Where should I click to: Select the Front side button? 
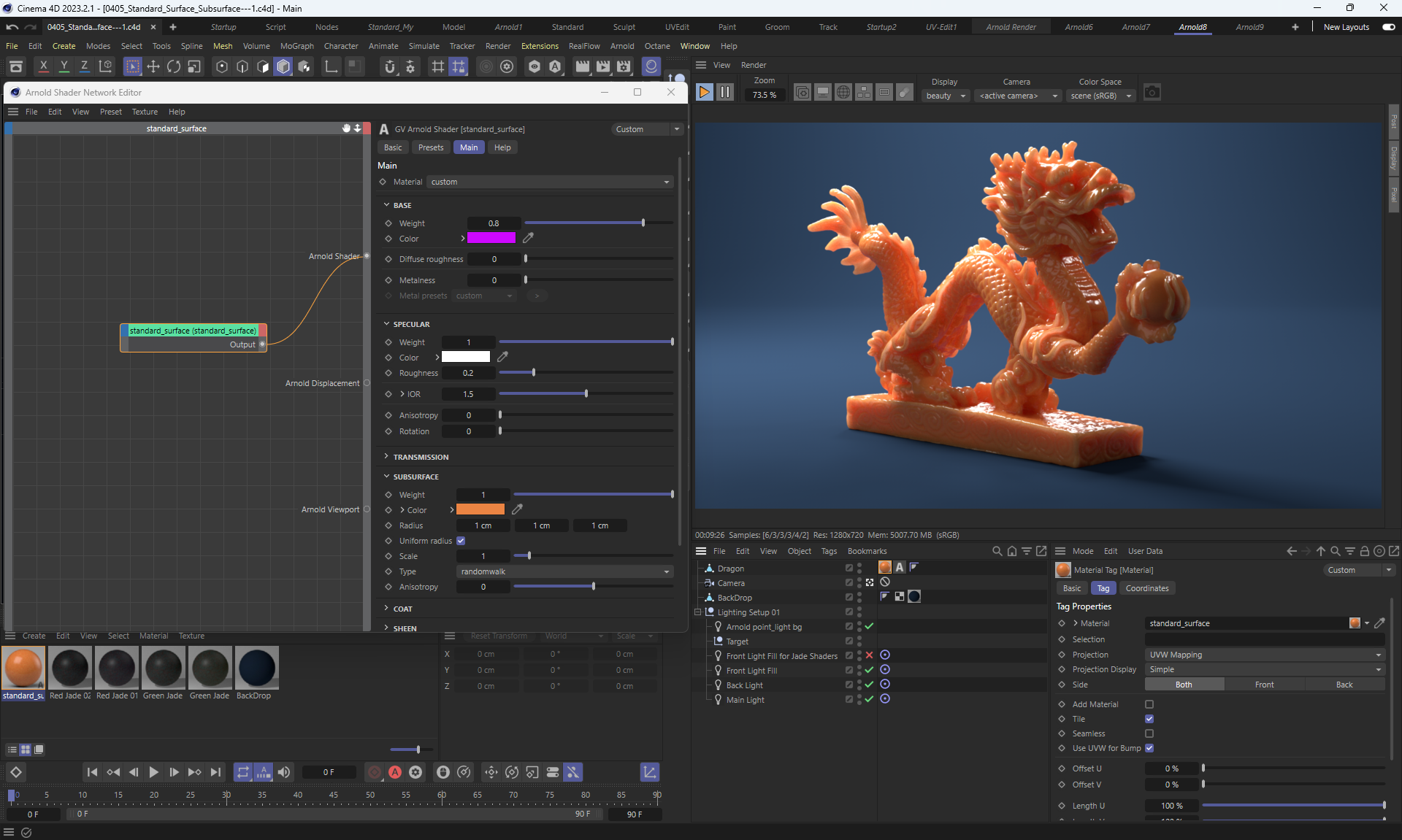pyautogui.click(x=1264, y=685)
